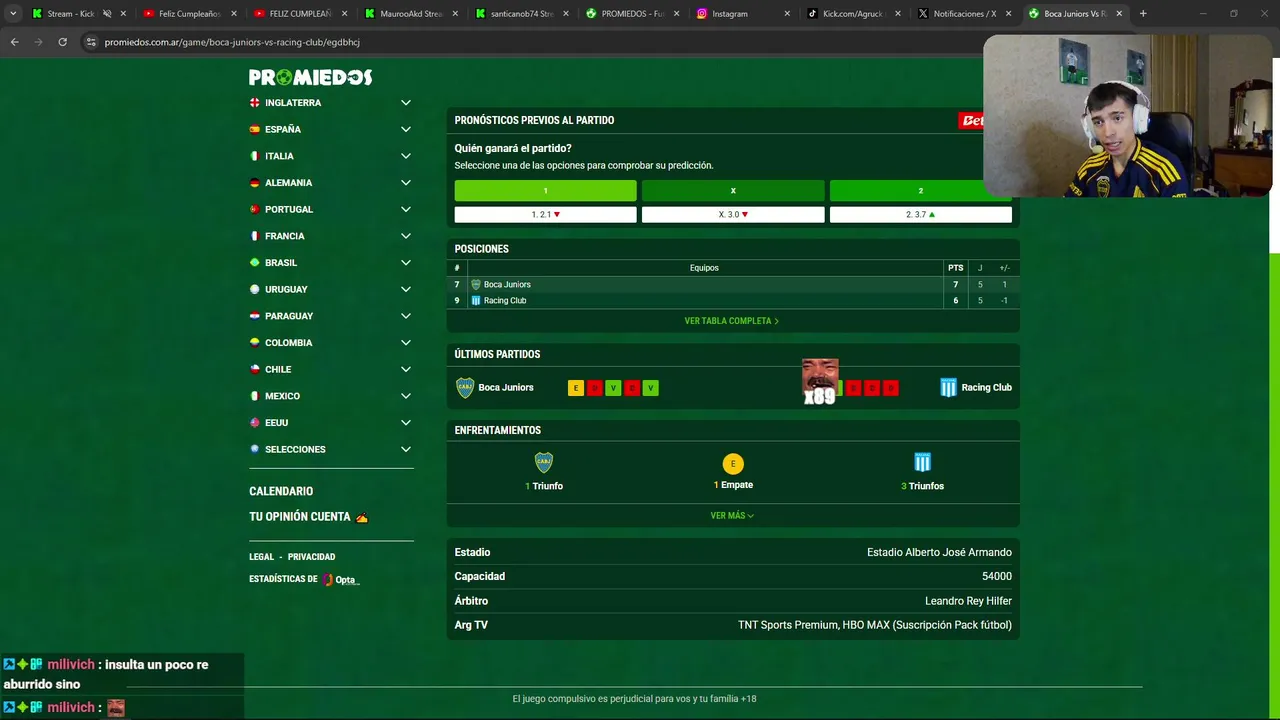Click the Paraguay flag icon
Viewport: 1280px width, 720px height.
pyautogui.click(x=255, y=316)
